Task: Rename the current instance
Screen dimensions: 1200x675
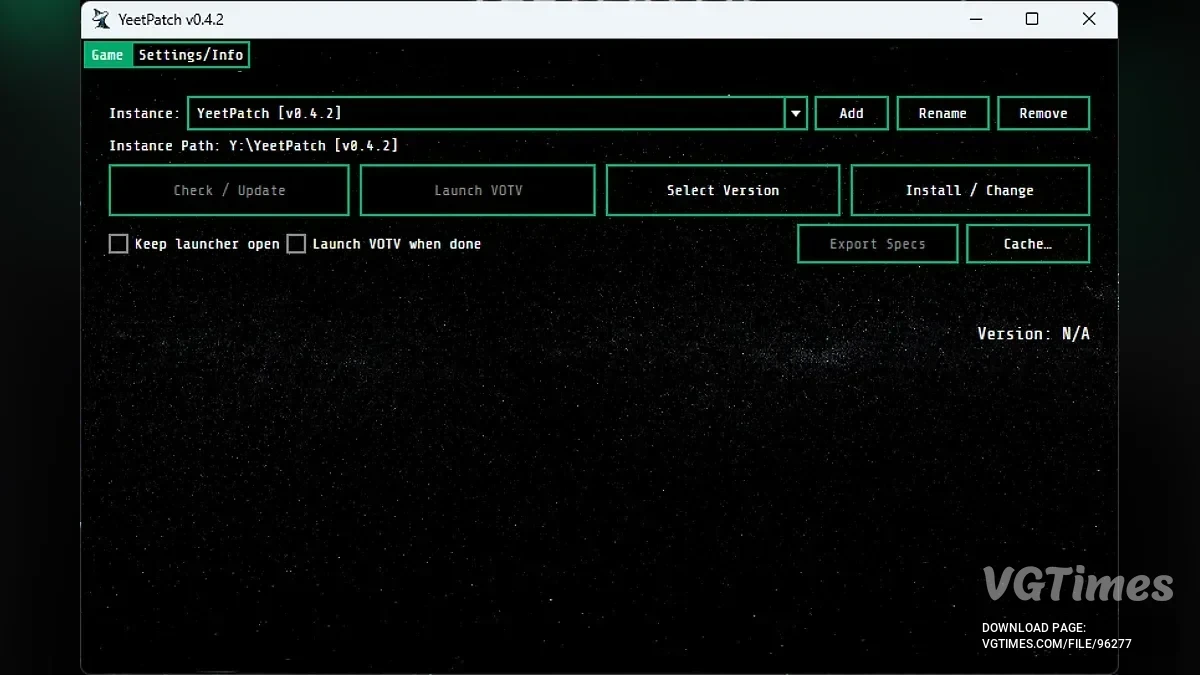Action: tap(943, 113)
